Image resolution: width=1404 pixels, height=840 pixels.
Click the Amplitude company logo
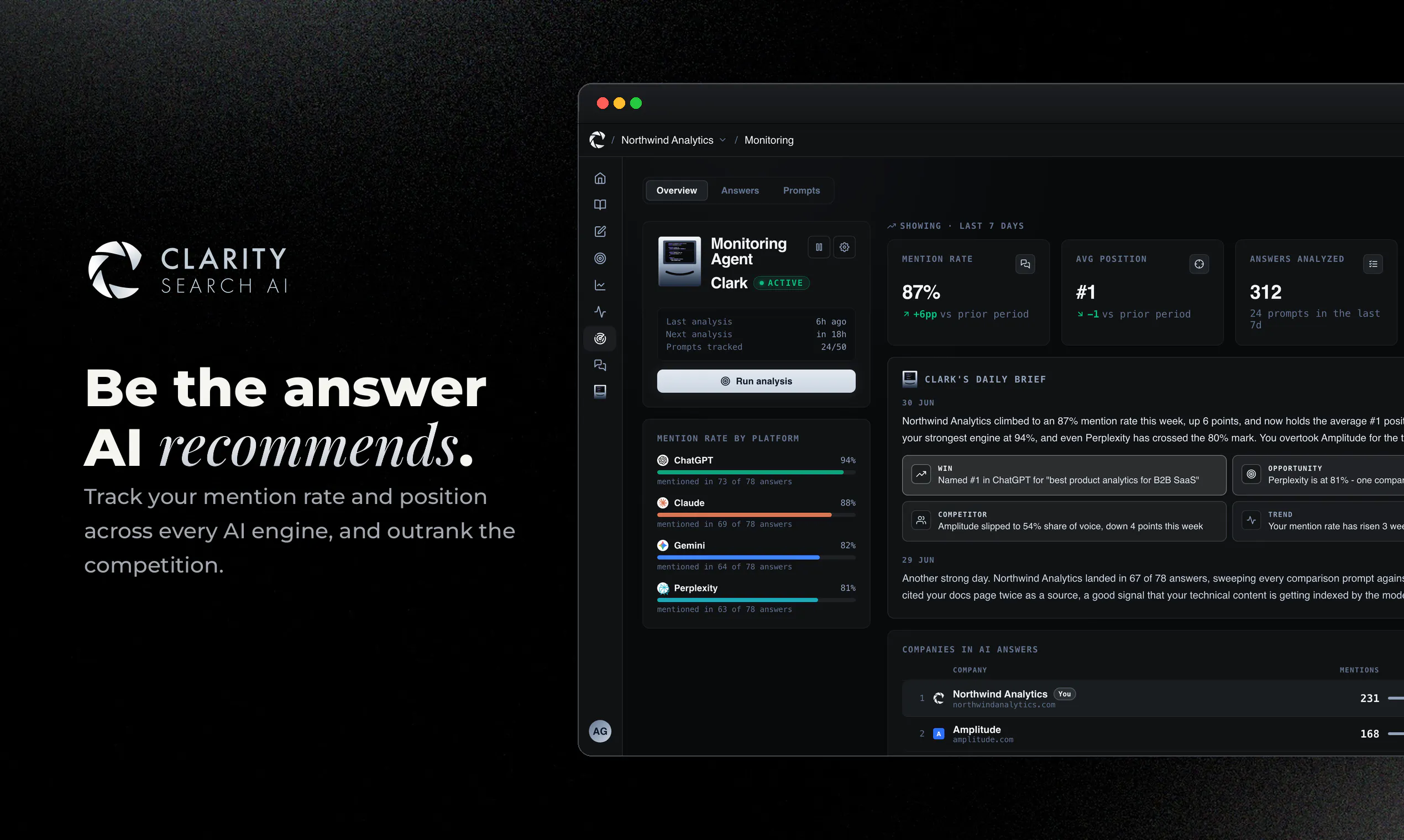pos(939,733)
